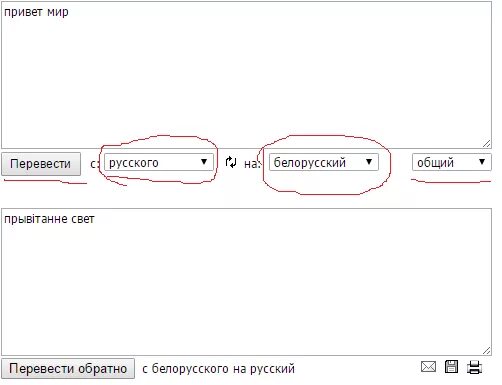This screenshot has height=385, width=502.
Task: Click the resize grip of the translation output area
Action: (487, 351)
